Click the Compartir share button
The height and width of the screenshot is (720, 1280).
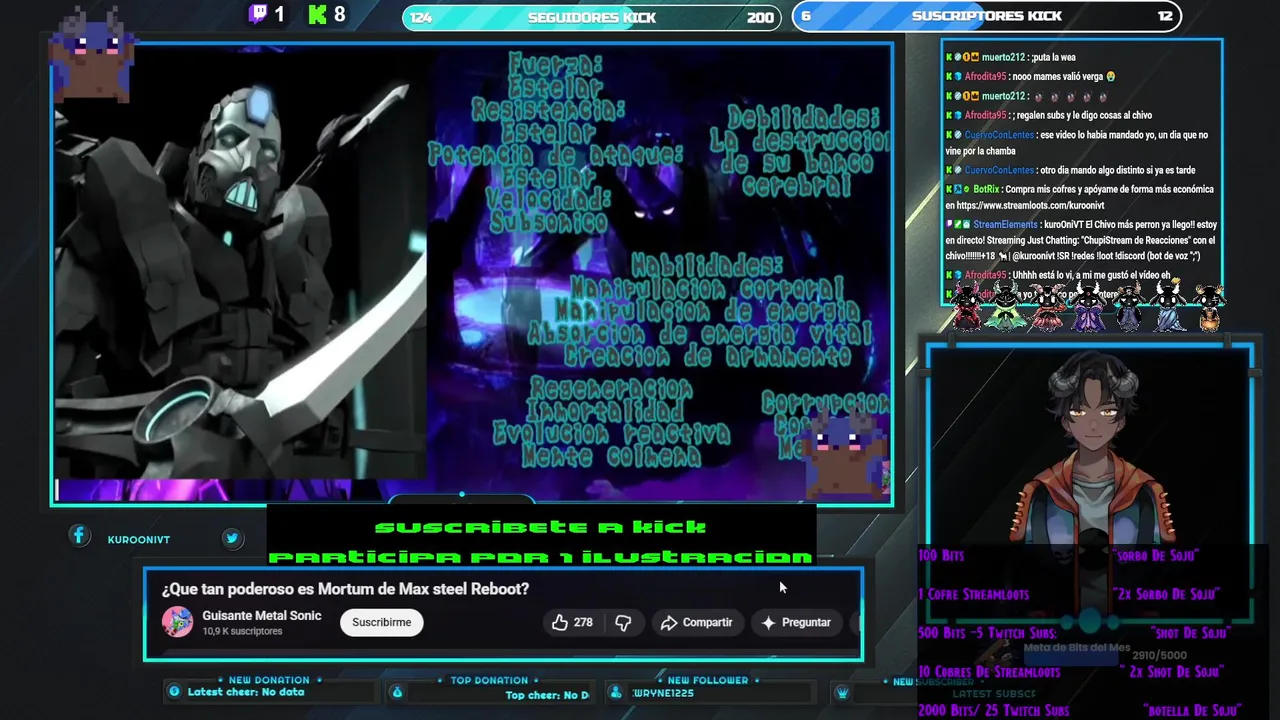pos(697,622)
